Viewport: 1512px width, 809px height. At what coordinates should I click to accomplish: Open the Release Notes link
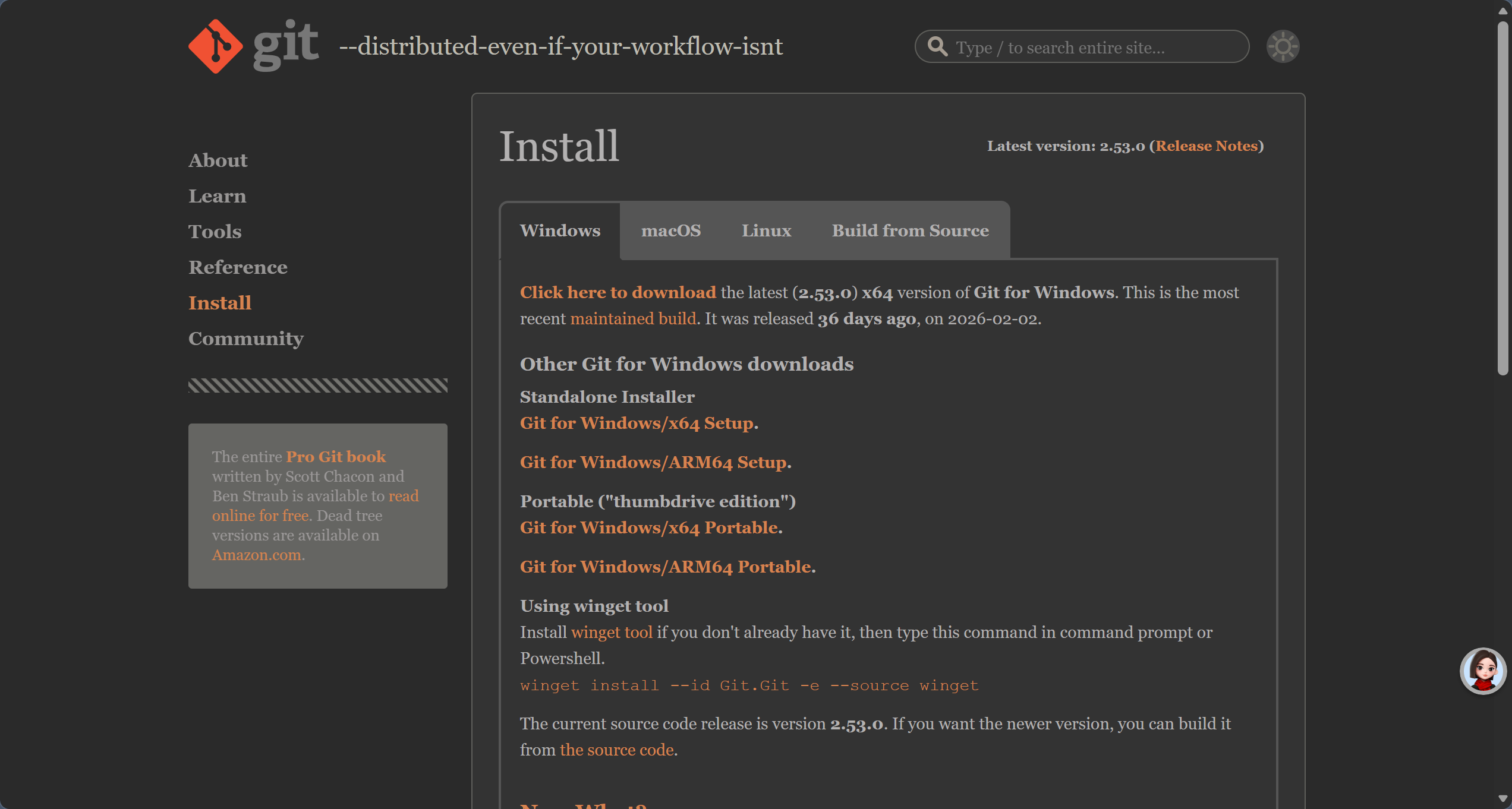click(1207, 146)
